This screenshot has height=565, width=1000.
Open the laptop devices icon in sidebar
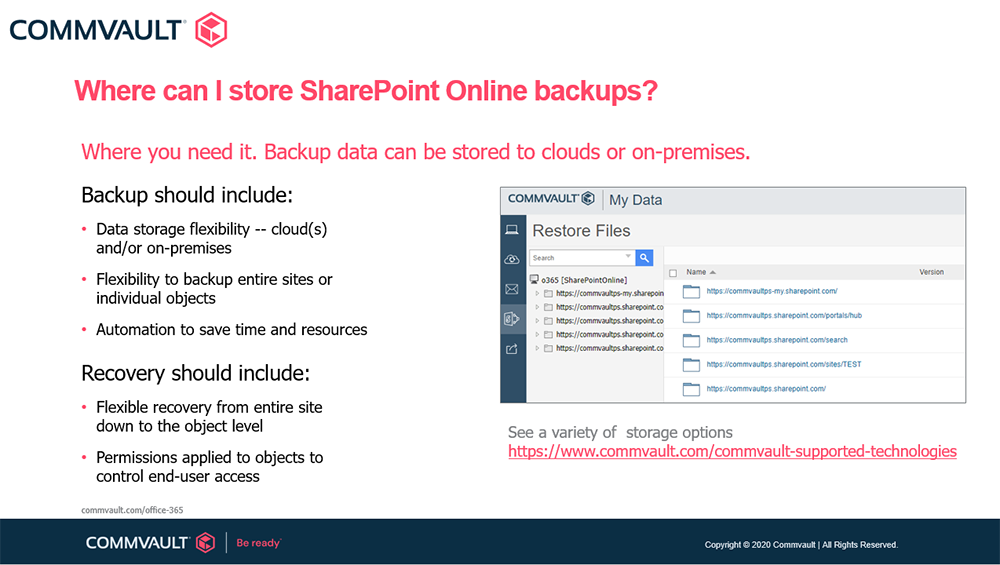click(512, 230)
